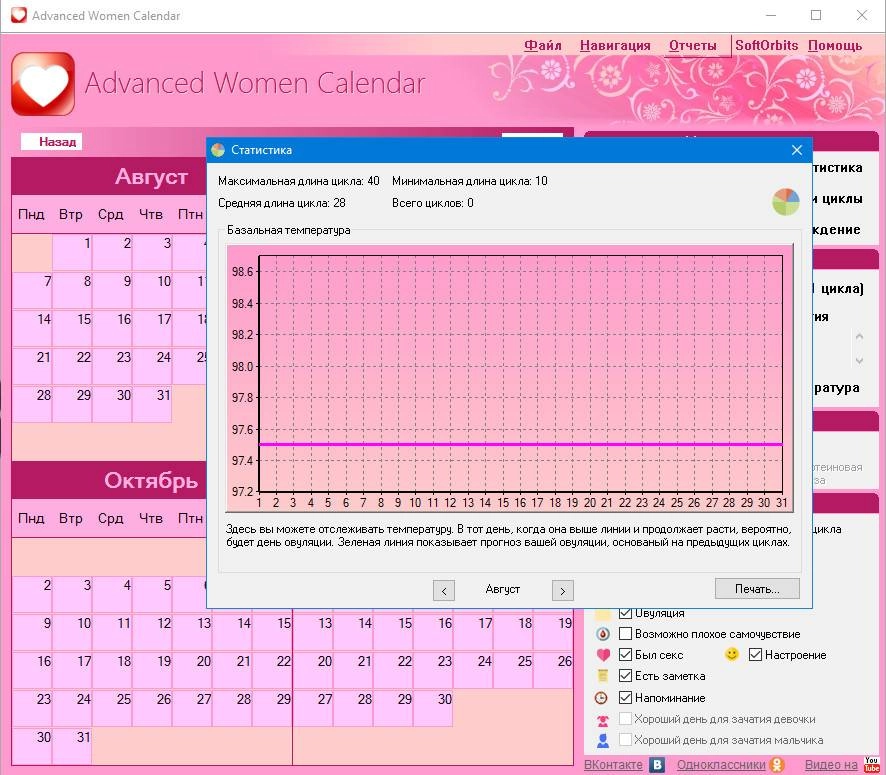Click Максимальная длина цикла: 40 text
Screen dimensions: 886x775
[298, 181]
